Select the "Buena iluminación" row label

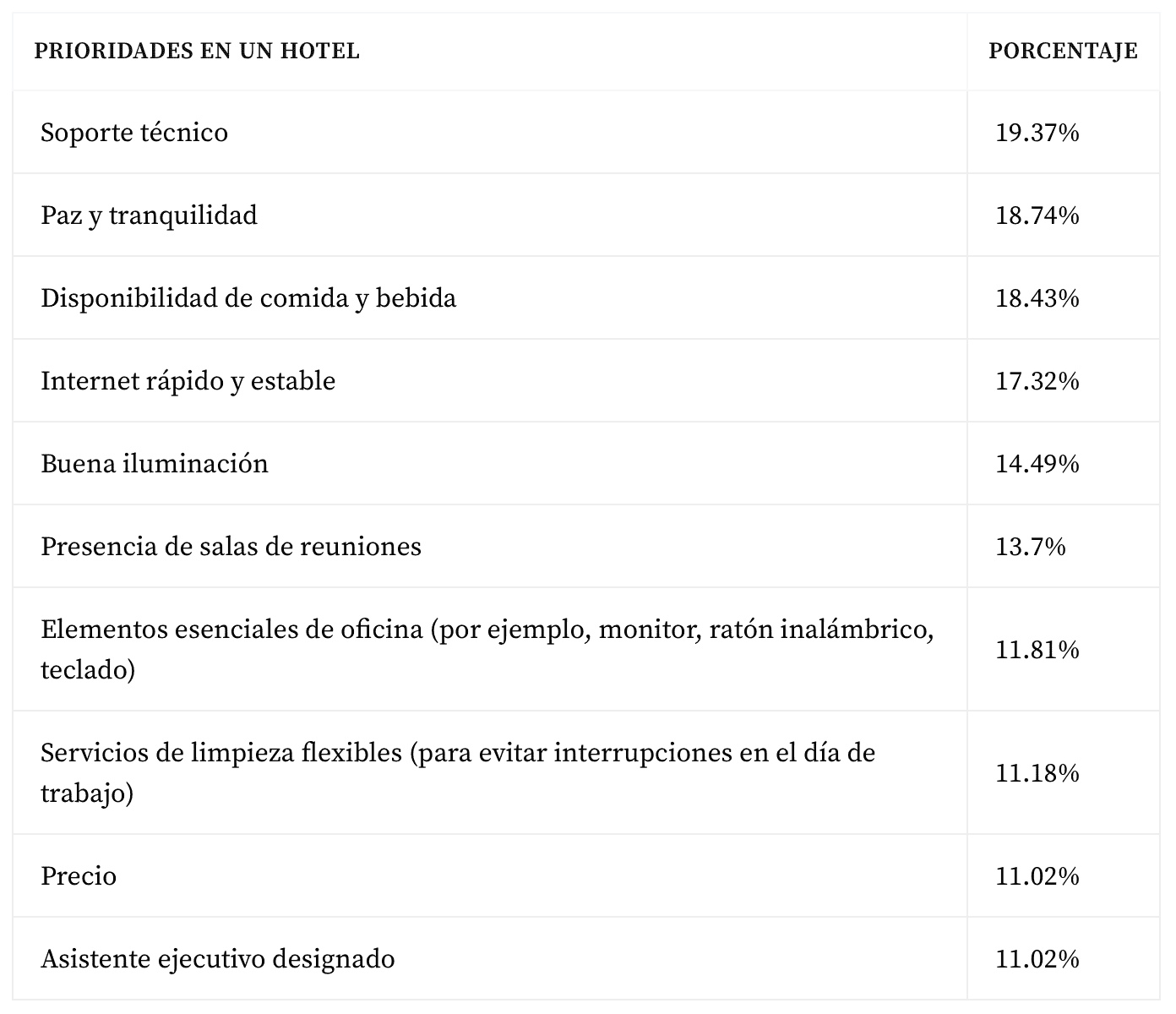click(155, 464)
